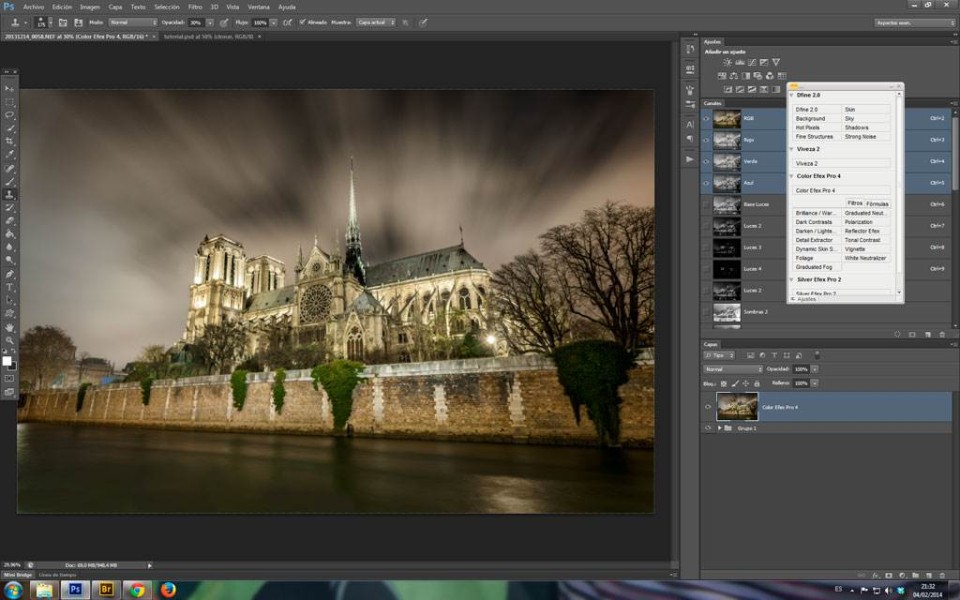The height and width of the screenshot is (600, 960).
Task: Select the Move tool in the toolbox
Action: coord(10,89)
